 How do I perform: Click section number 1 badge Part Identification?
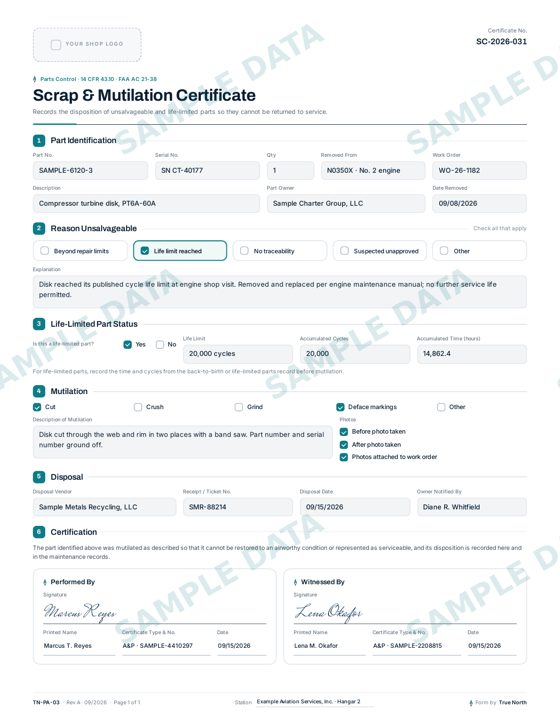[x=39, y=140]
